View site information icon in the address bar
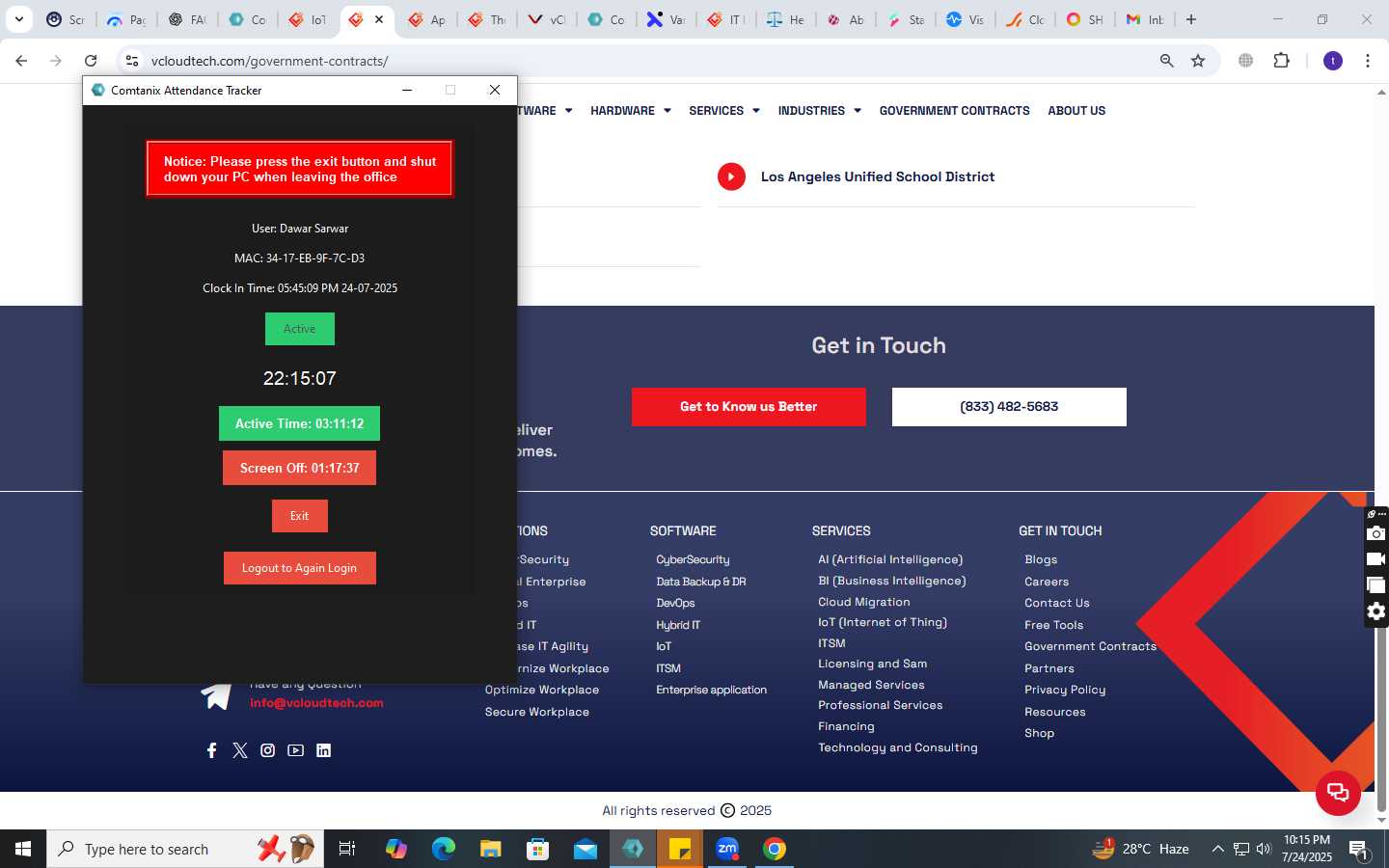The width and height of the screenshot is (1389, 868). tap(132, 61)
